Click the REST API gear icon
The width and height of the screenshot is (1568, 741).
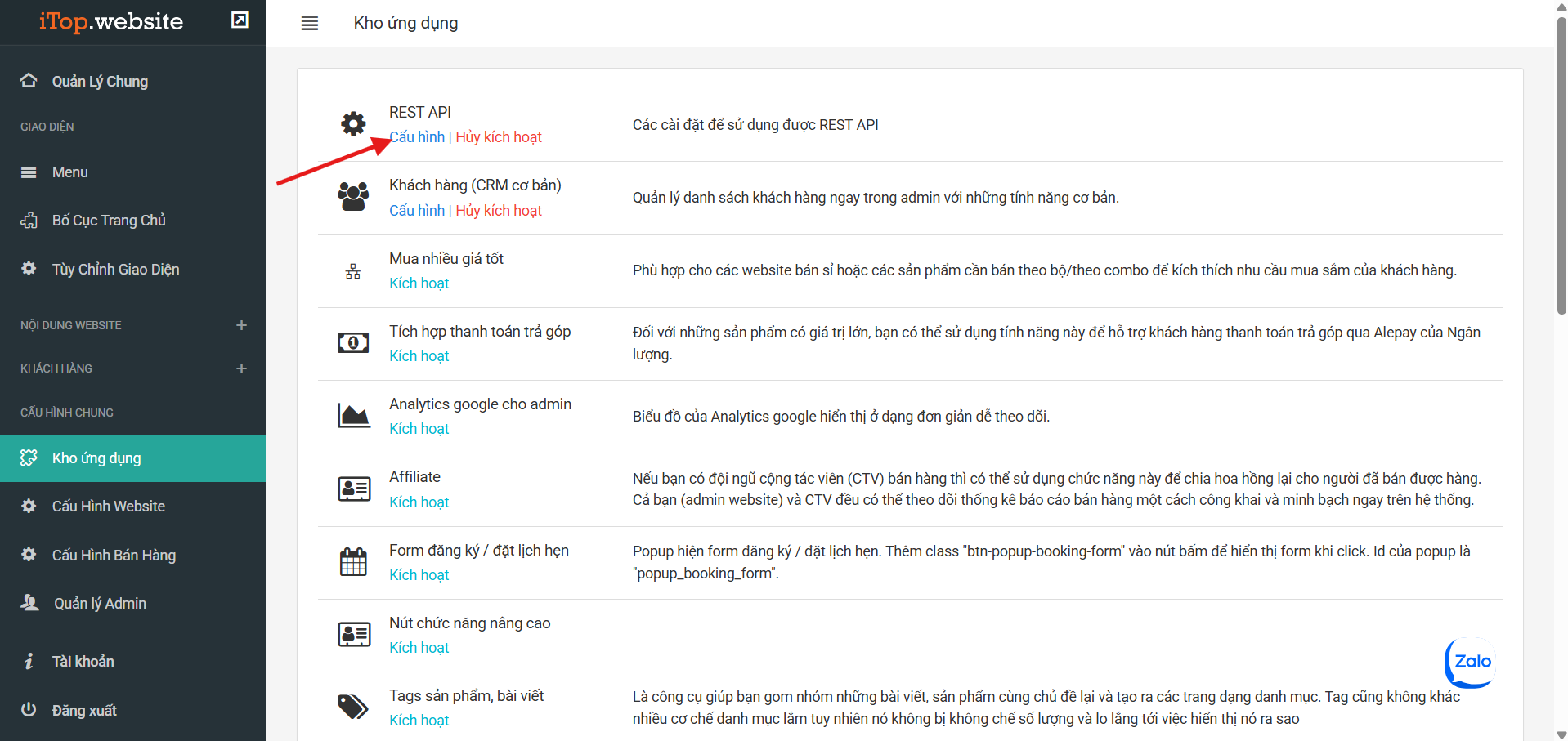[x=353, y=124]
